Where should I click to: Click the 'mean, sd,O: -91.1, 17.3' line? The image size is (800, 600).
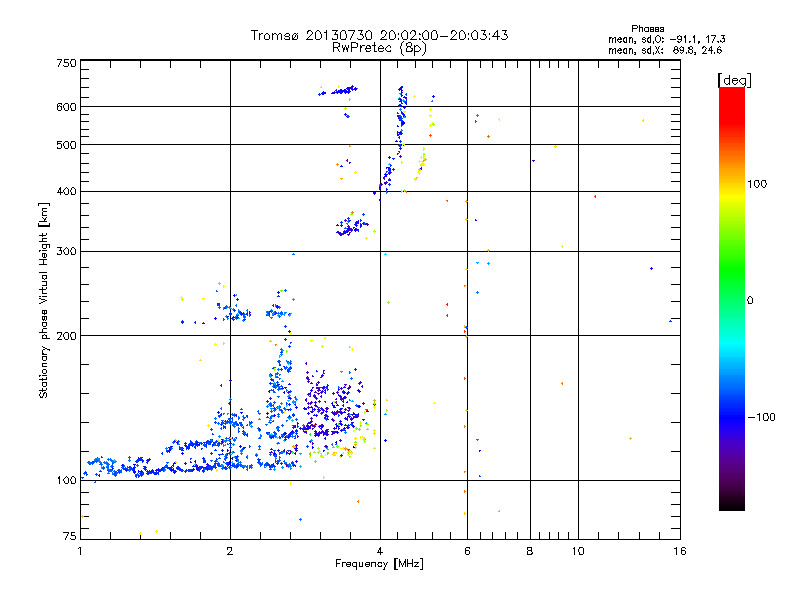click(x=666, y=39)
